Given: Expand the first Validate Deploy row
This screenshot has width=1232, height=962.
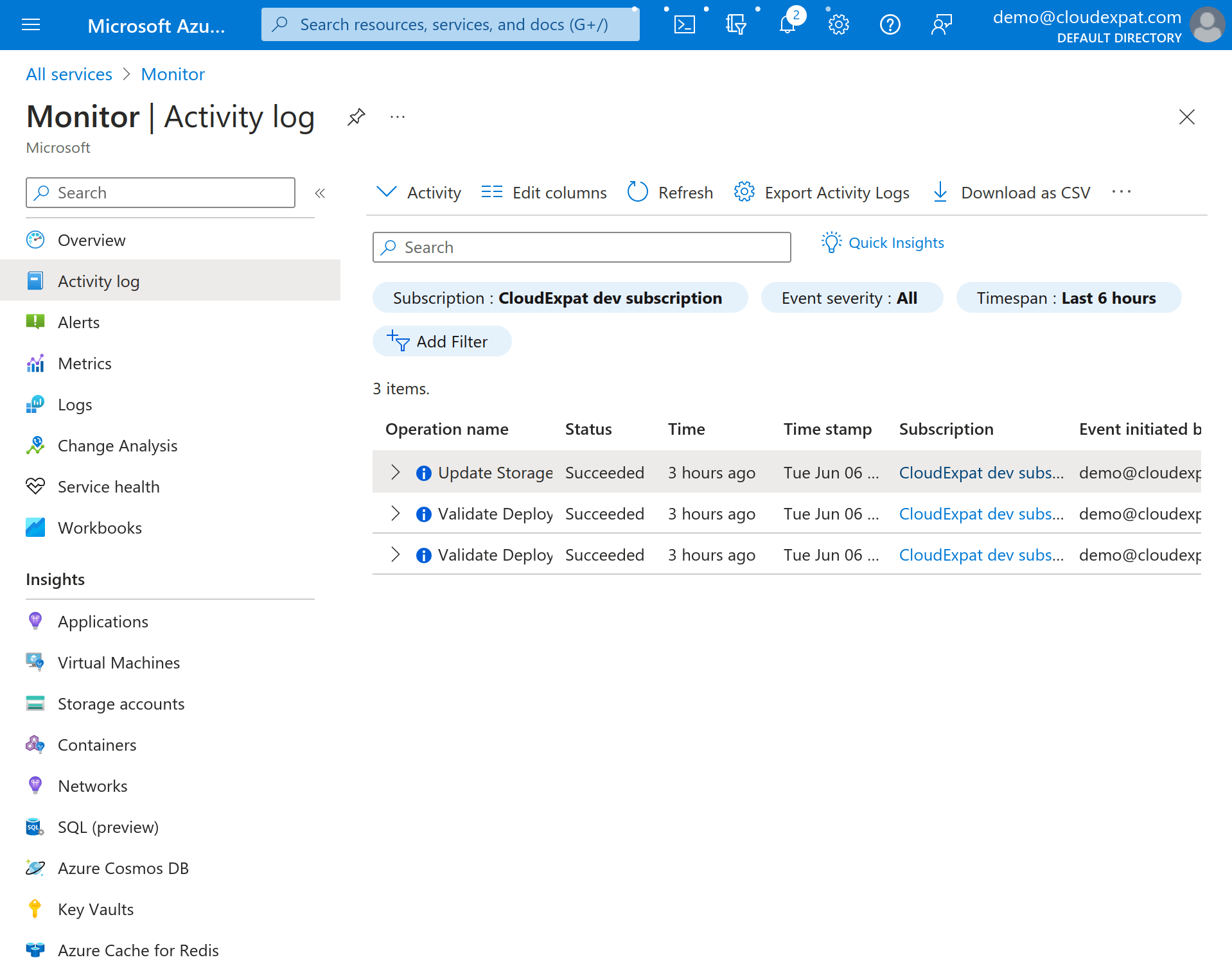Looking at the screenshot, I should [396, 514].
